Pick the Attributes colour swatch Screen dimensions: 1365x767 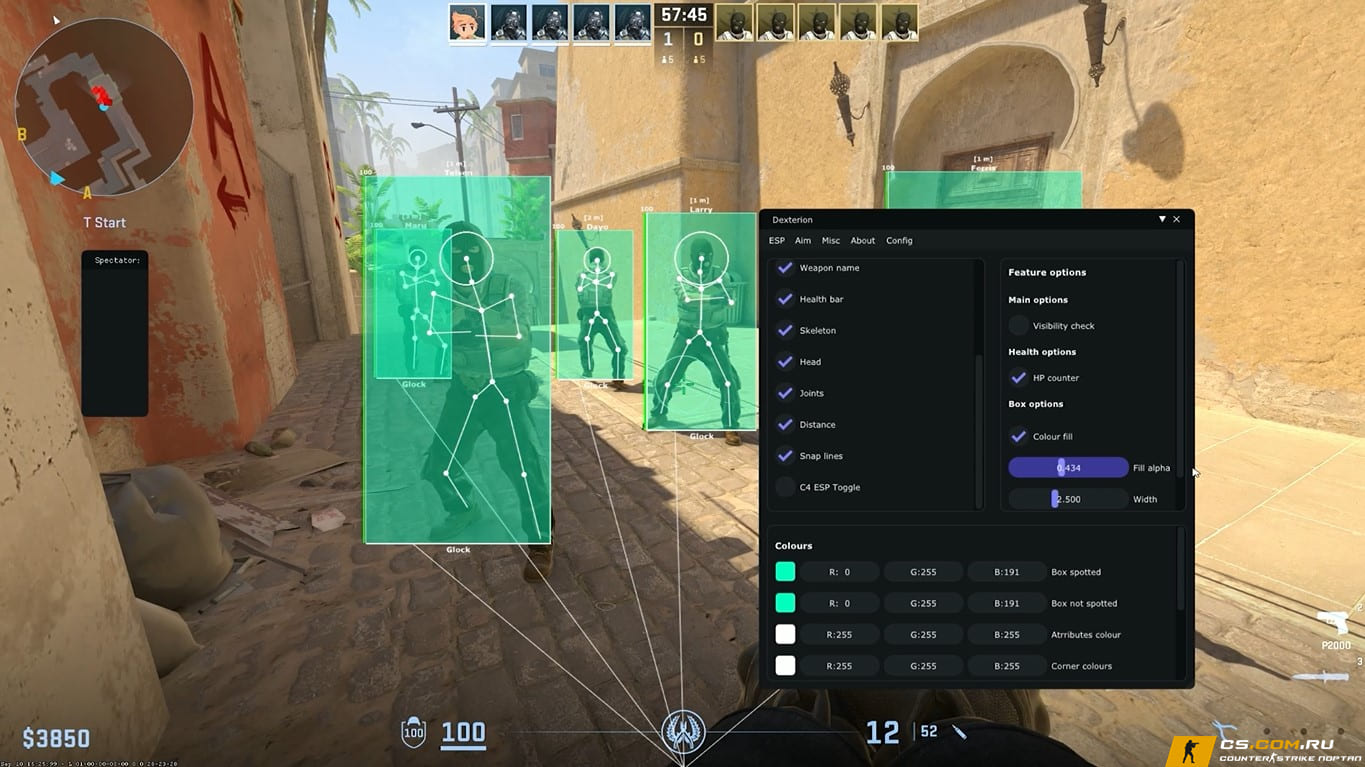(786, 635)
